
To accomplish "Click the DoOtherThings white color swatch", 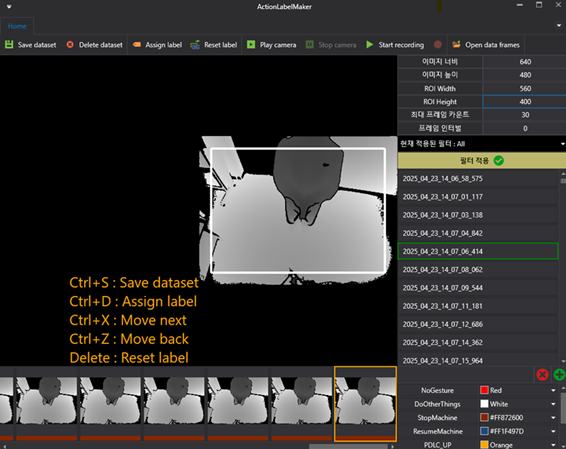I will tap(484, 404).
